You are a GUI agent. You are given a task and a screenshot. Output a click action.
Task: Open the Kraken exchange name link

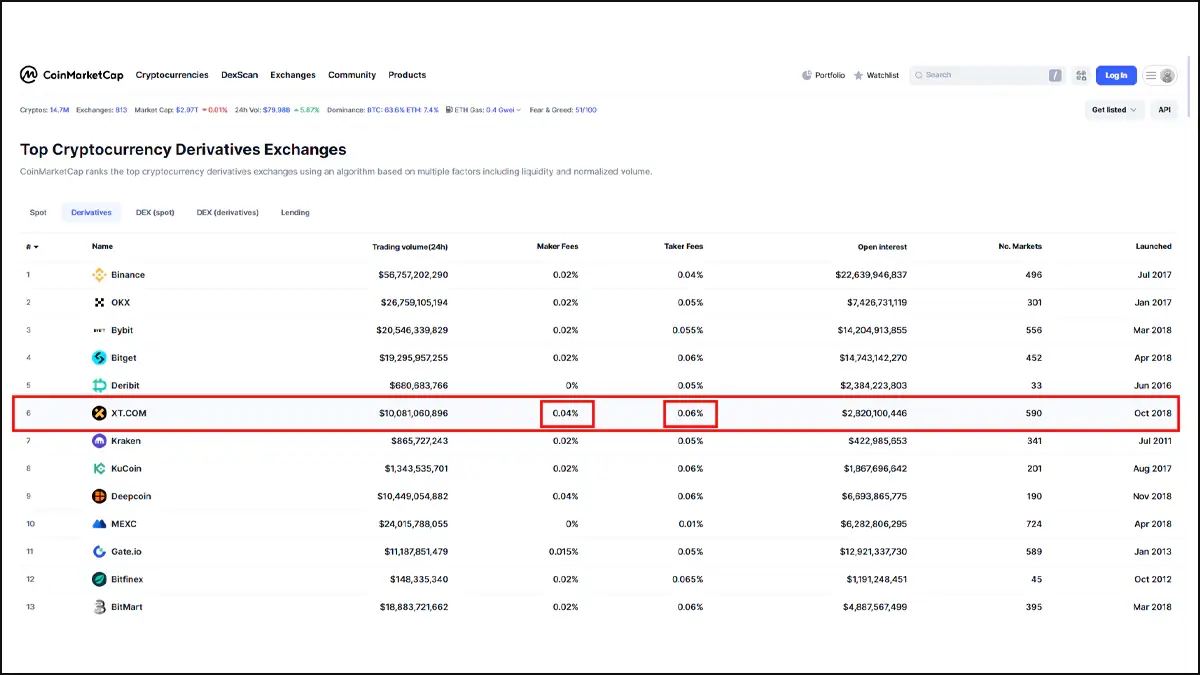(126, 441)
